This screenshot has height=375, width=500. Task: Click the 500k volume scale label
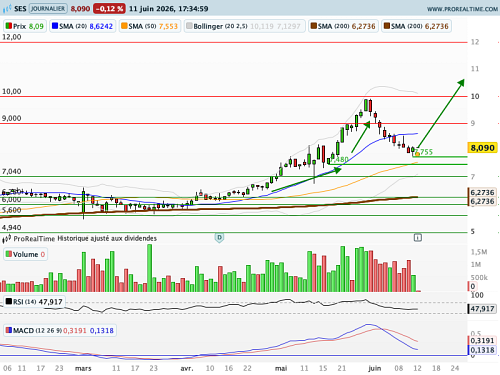479,278
